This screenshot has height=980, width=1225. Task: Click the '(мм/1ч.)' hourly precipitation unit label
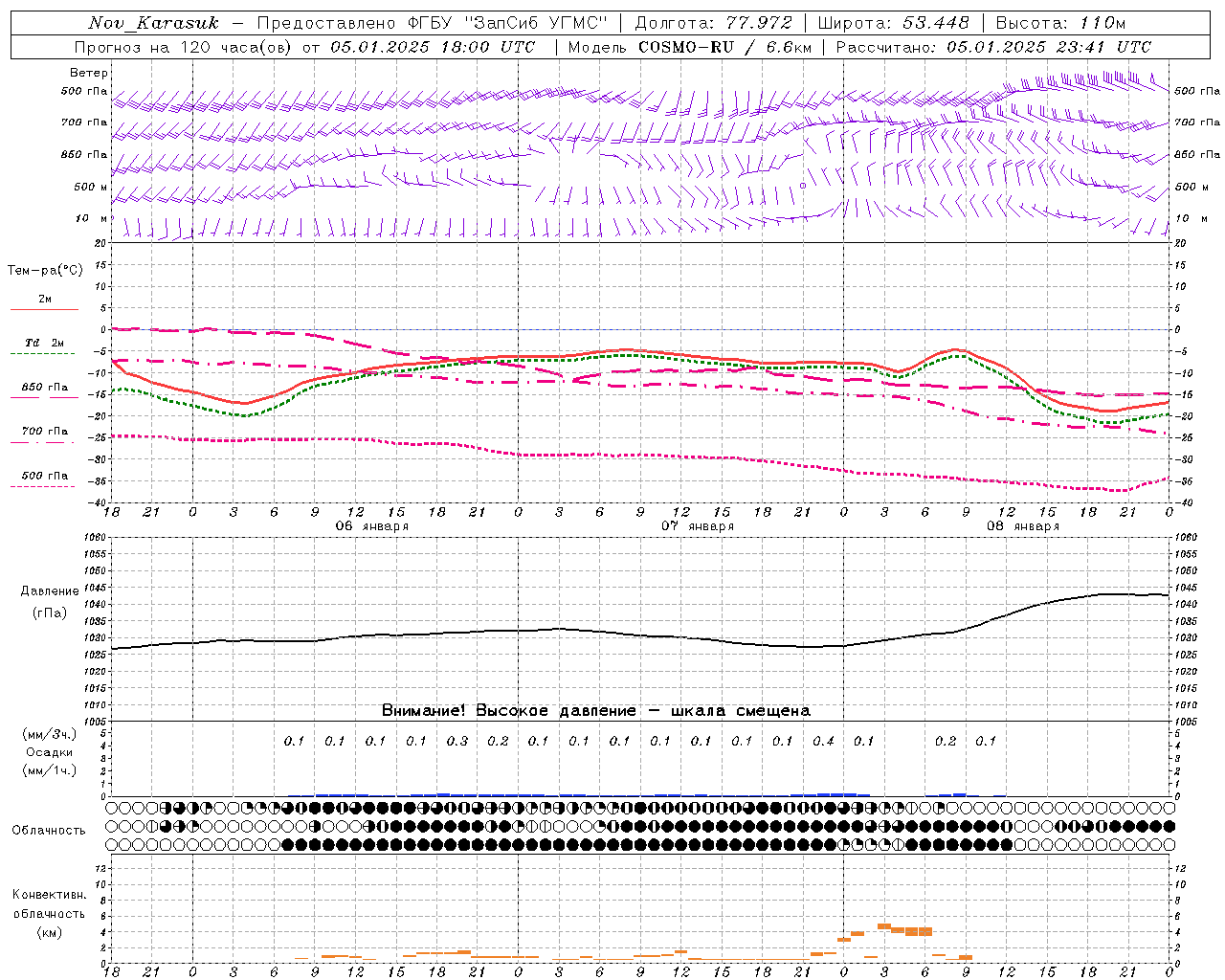pos(50,770)
